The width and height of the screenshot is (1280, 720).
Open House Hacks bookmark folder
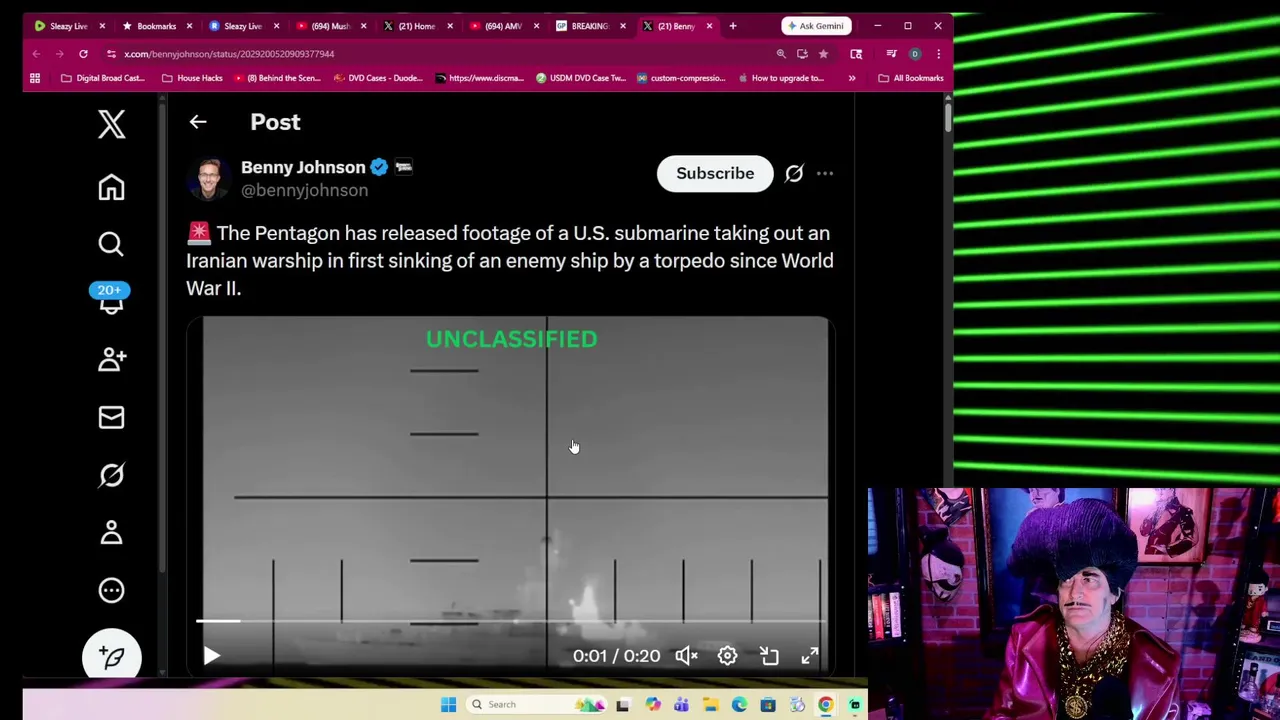tap(192, 78)
